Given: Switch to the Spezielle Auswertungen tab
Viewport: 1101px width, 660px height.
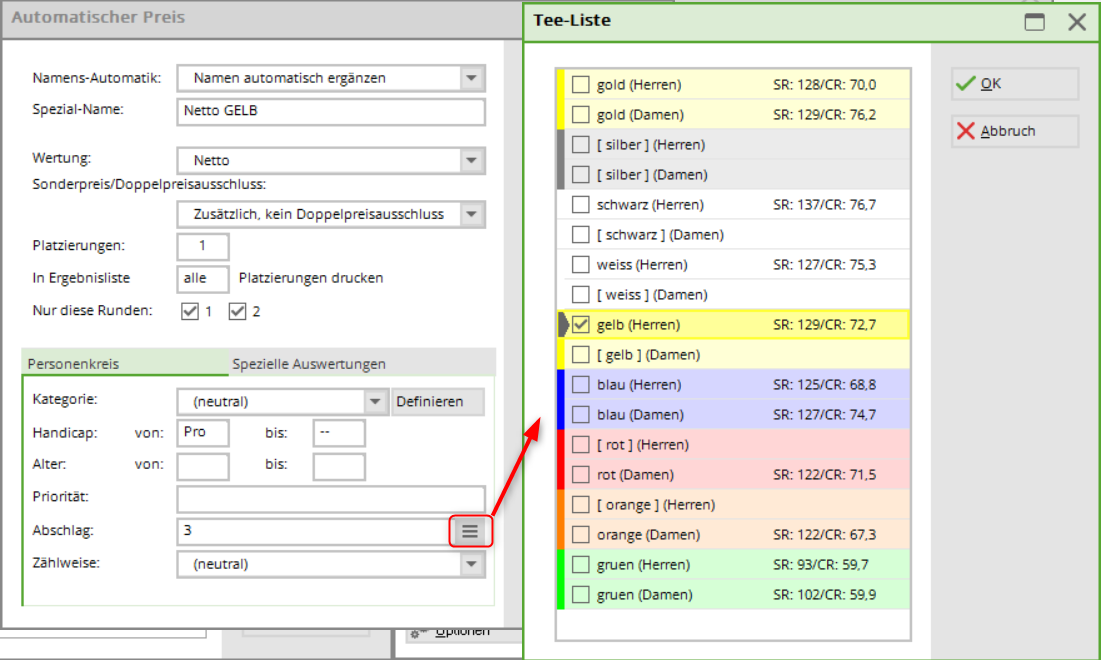Looking at the screenshot, I should 309,364.
